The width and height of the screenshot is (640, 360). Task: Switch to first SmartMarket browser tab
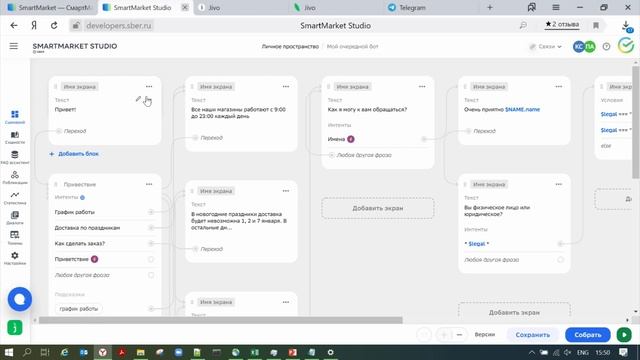50,7
